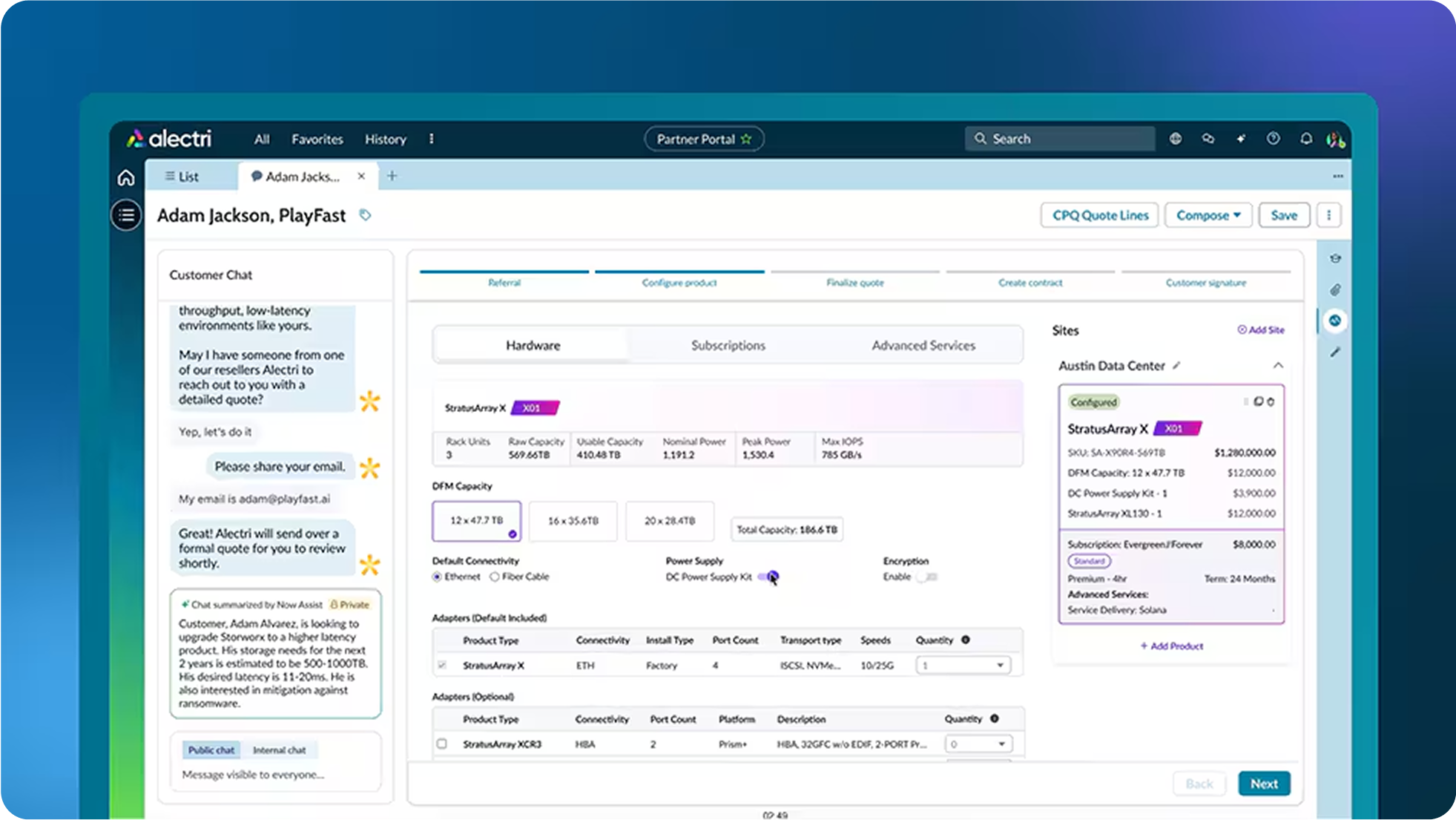Copy the StratusArray X product card
The width and height of the screenshot is (1456, 820).
[x=1258, y=401]
